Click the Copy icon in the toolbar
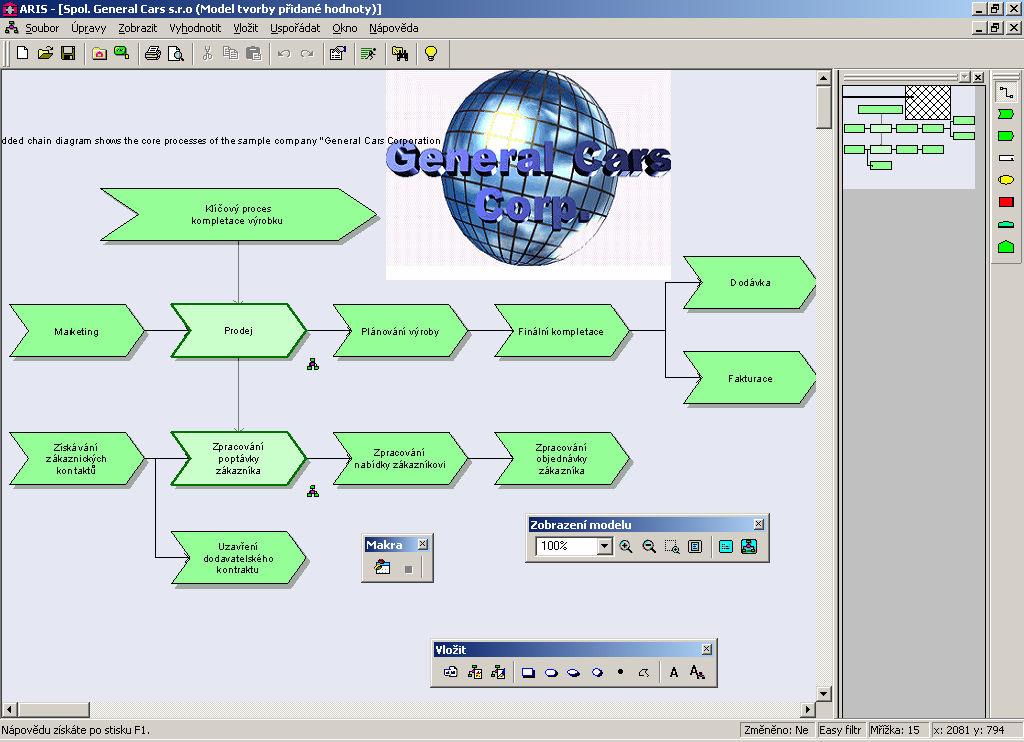The image size is (1024, 742). point(230,54)
